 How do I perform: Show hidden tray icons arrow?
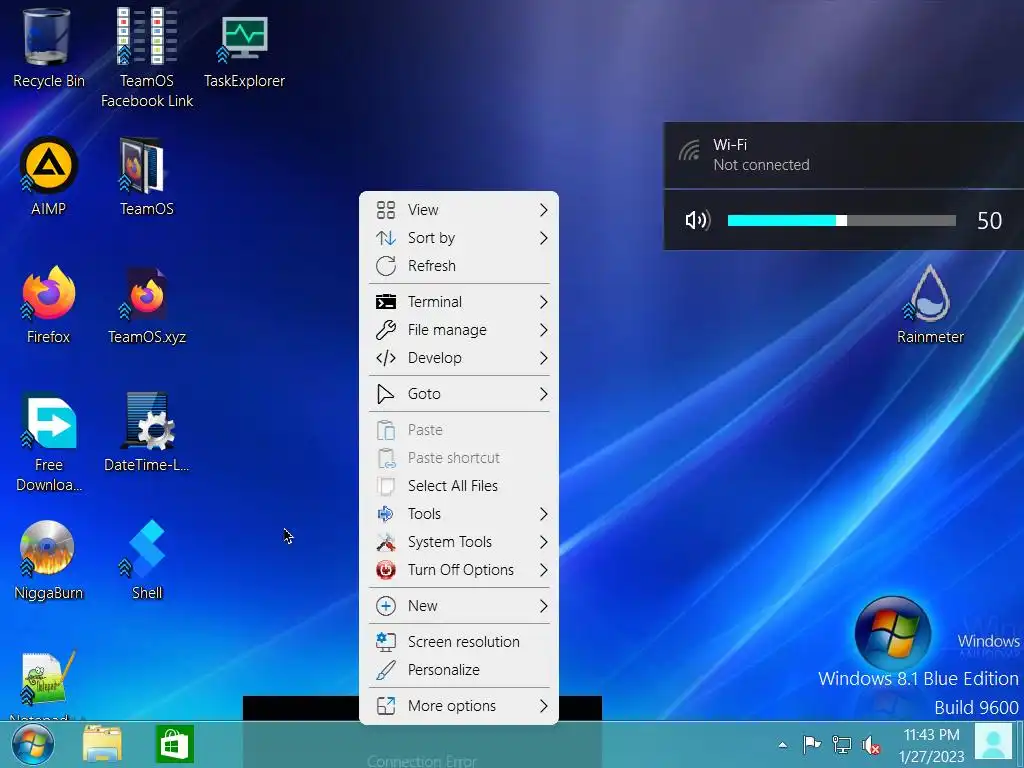tap(782, 744)
